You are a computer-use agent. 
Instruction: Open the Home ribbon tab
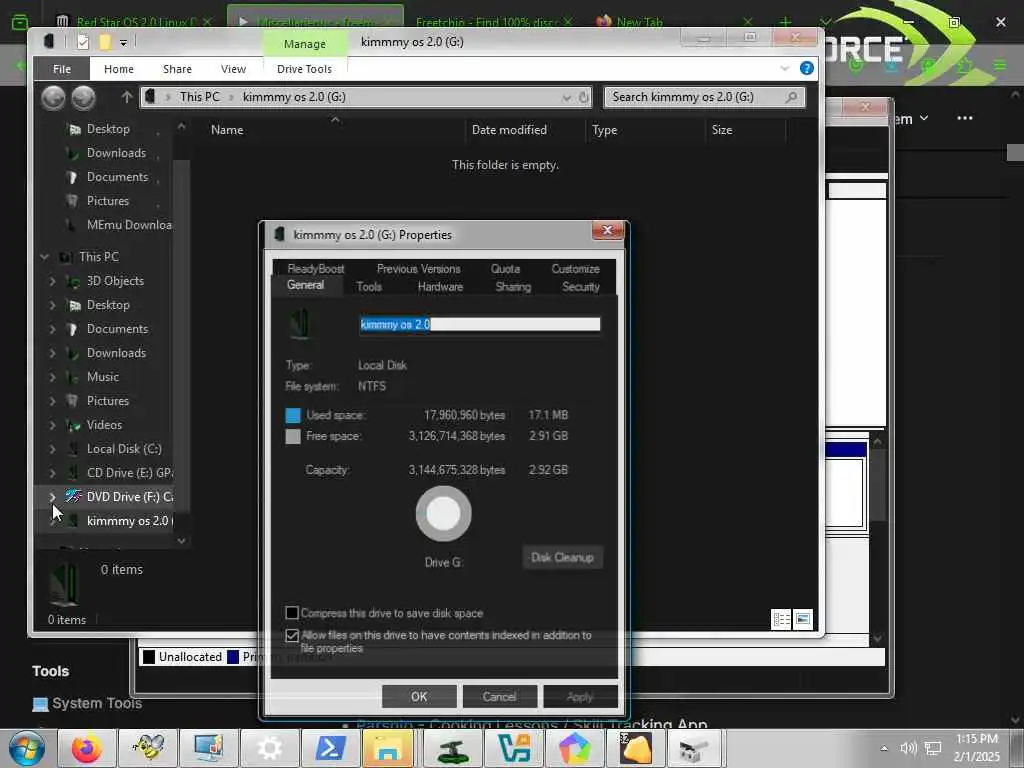point(118,69)
